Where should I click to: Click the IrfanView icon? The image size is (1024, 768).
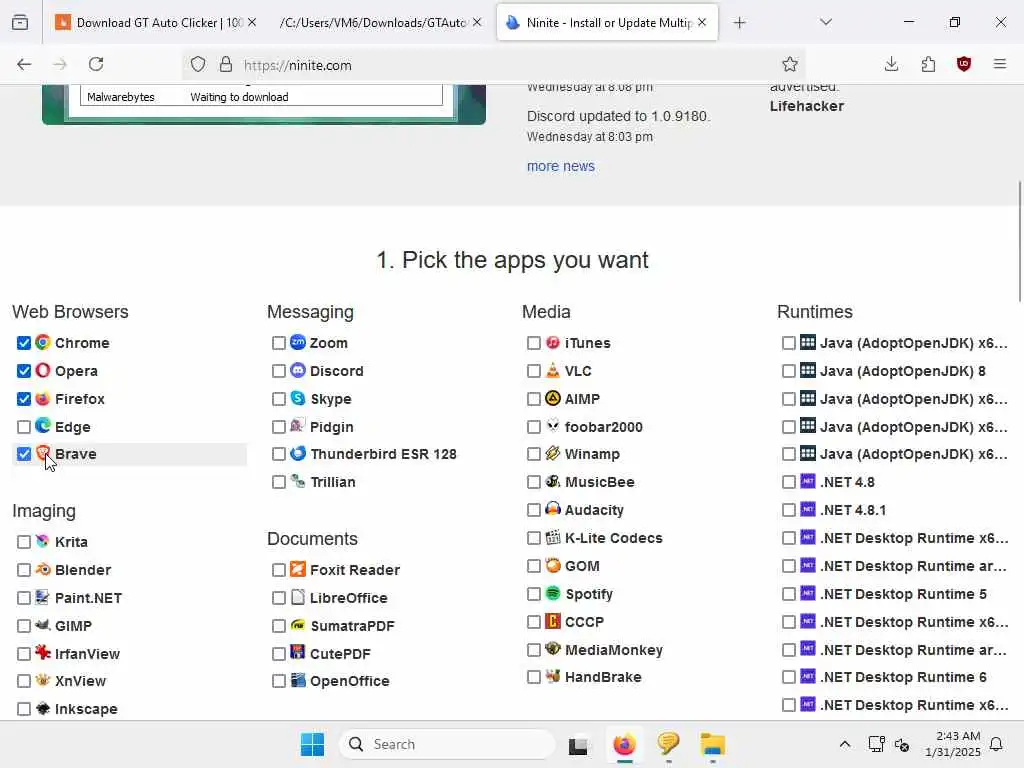43,652
